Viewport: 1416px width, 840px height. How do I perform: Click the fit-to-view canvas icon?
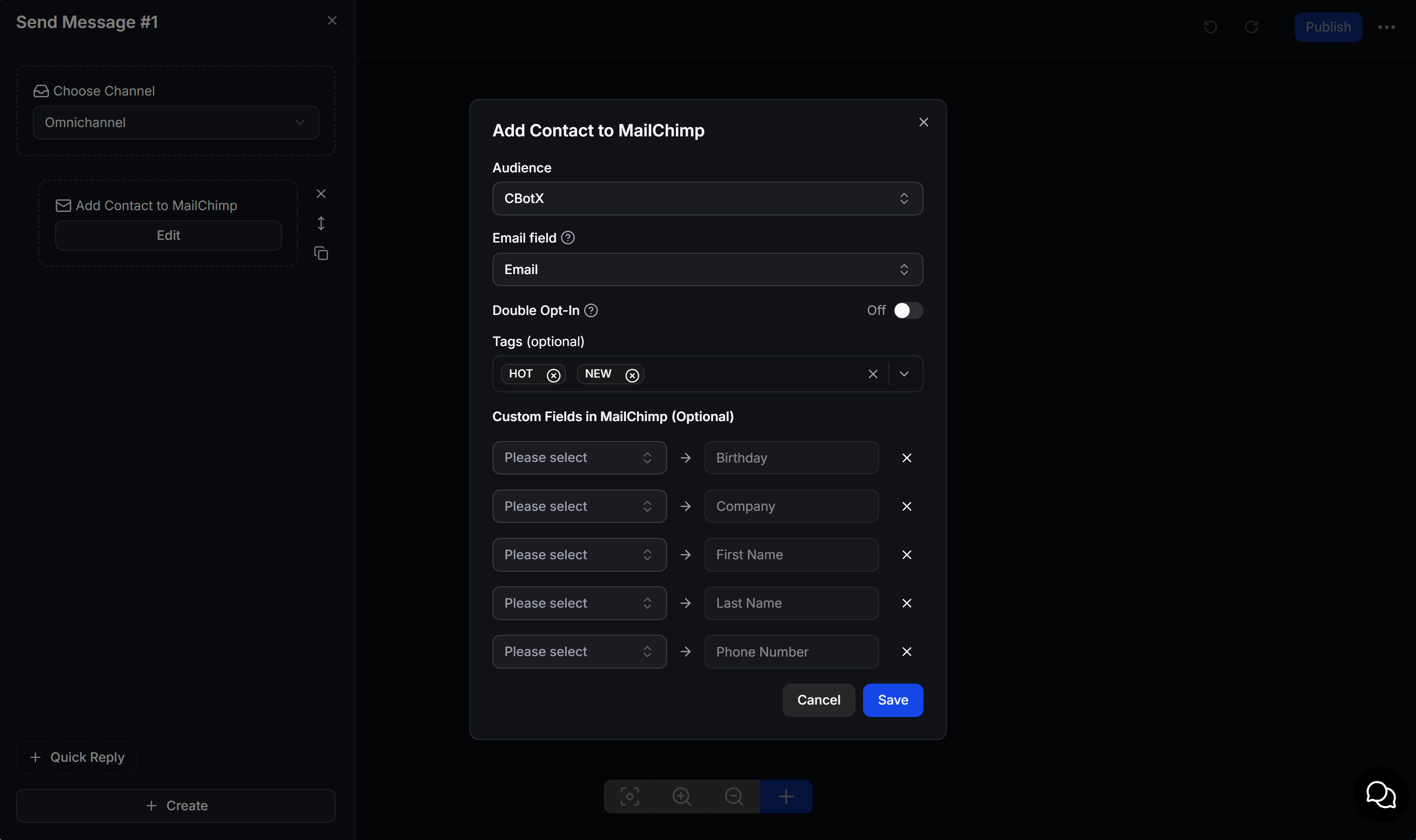click(x=630, y=797)
